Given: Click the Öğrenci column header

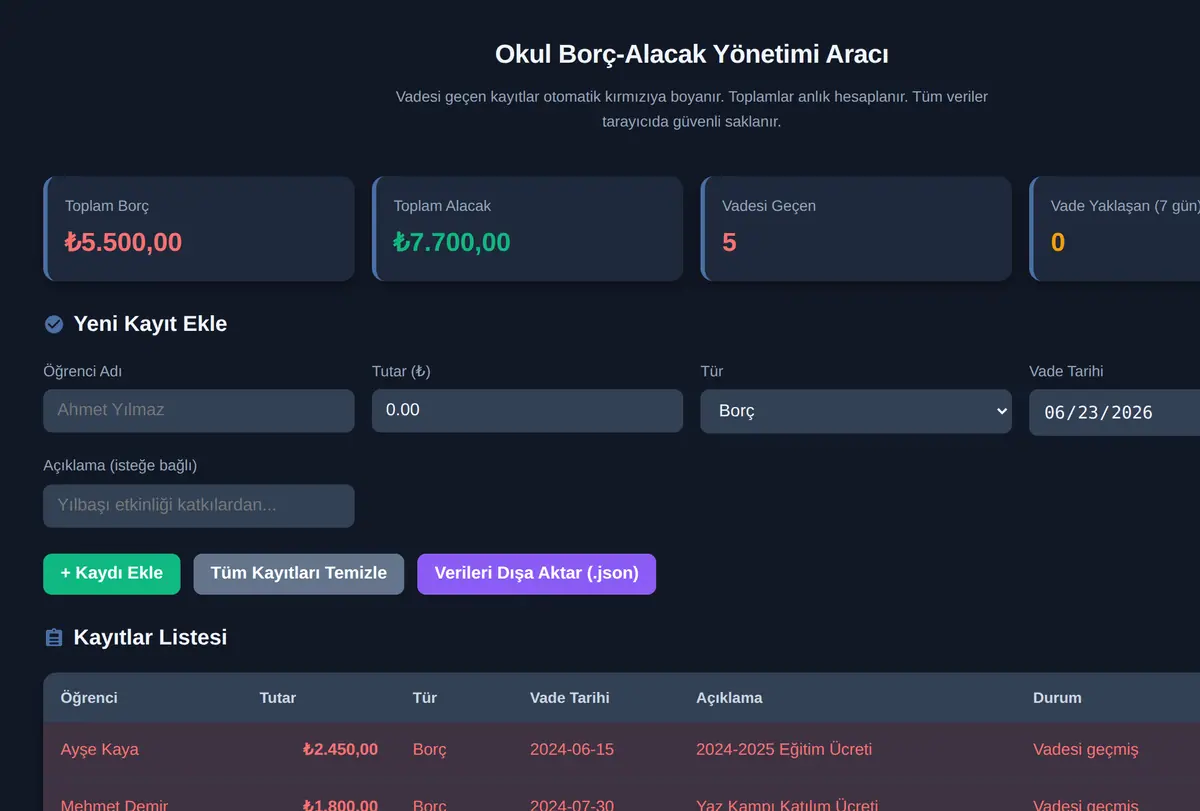Looking at the screenshot, I should tap(89, 698).
